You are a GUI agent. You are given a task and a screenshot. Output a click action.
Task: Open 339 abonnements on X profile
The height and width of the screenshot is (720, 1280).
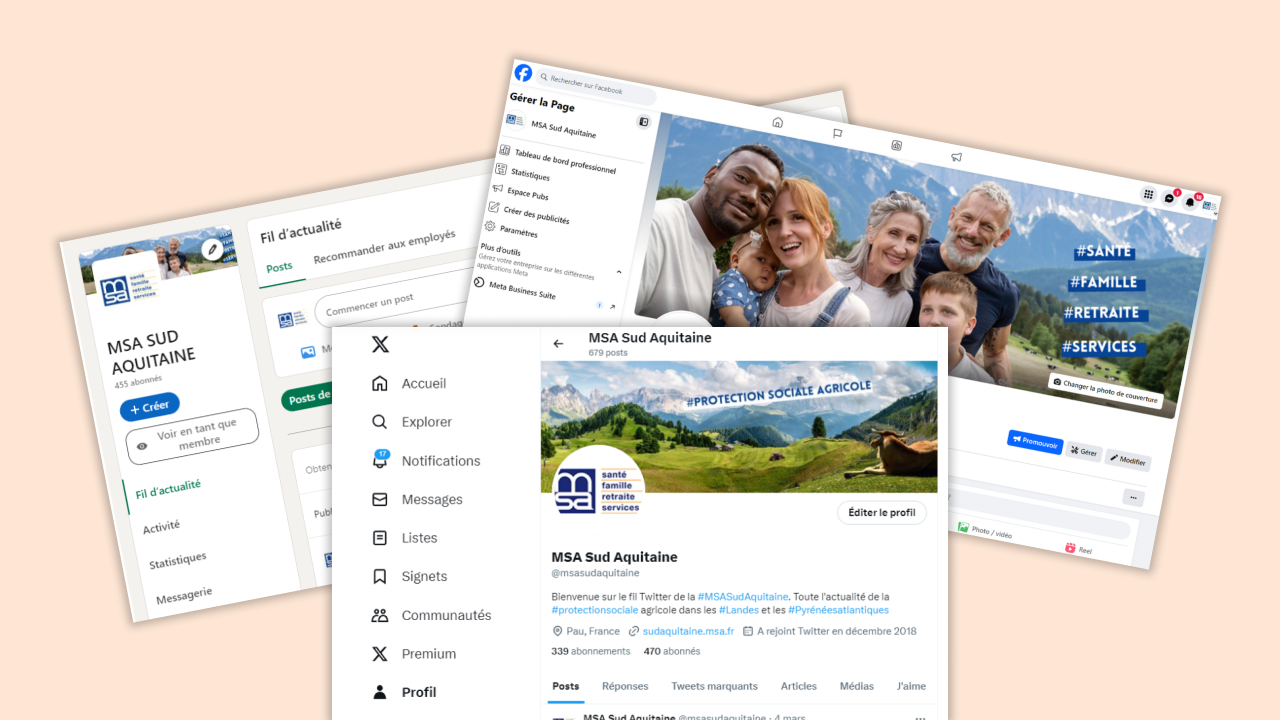(591, 651)
